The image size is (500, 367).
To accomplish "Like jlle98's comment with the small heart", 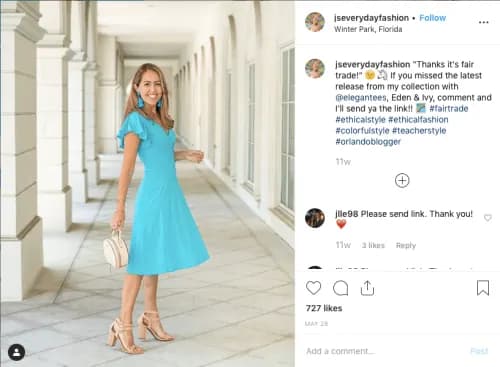I will (x=487, y=218).
